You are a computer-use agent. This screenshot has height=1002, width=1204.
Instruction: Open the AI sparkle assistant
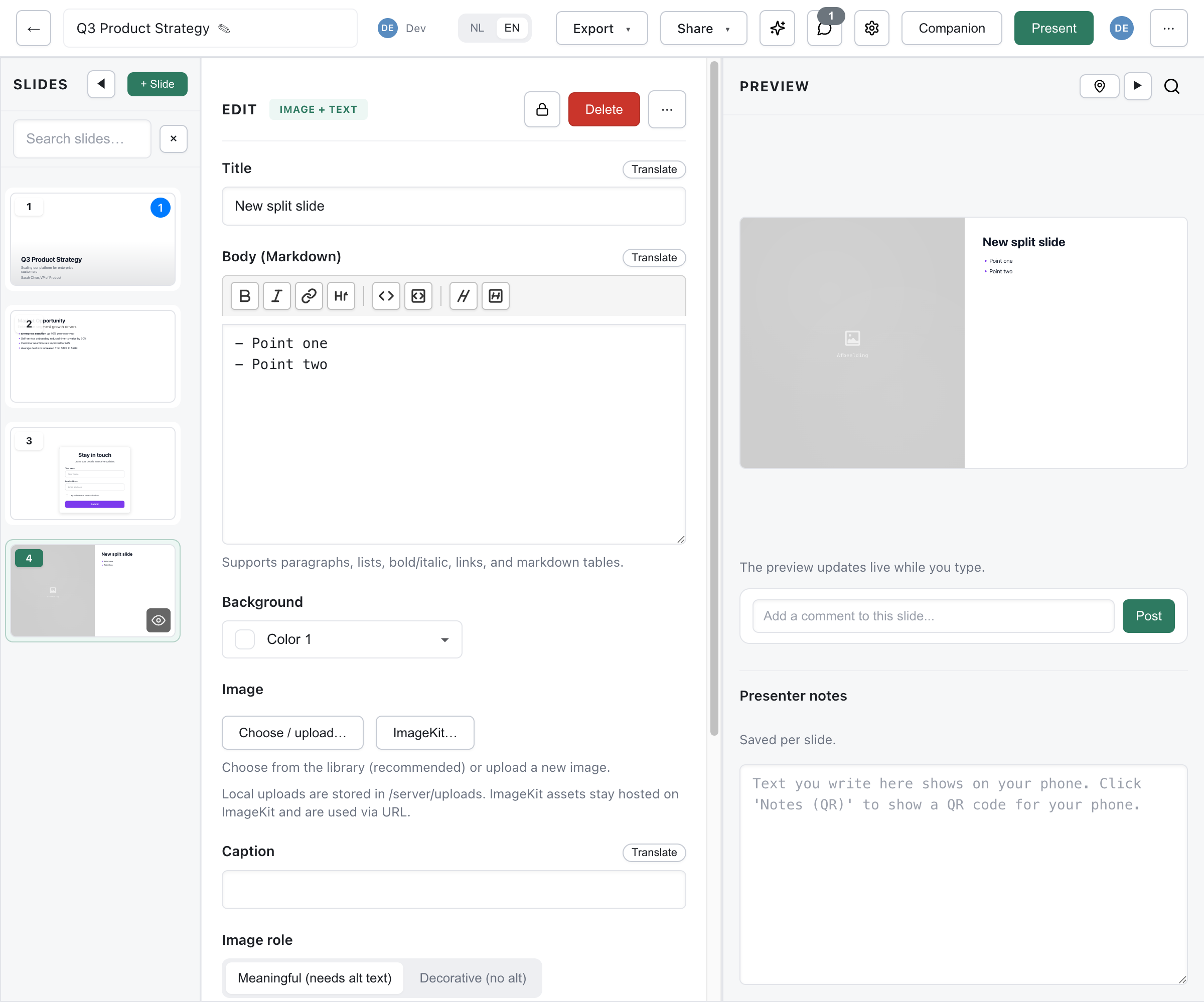[777, 28]
